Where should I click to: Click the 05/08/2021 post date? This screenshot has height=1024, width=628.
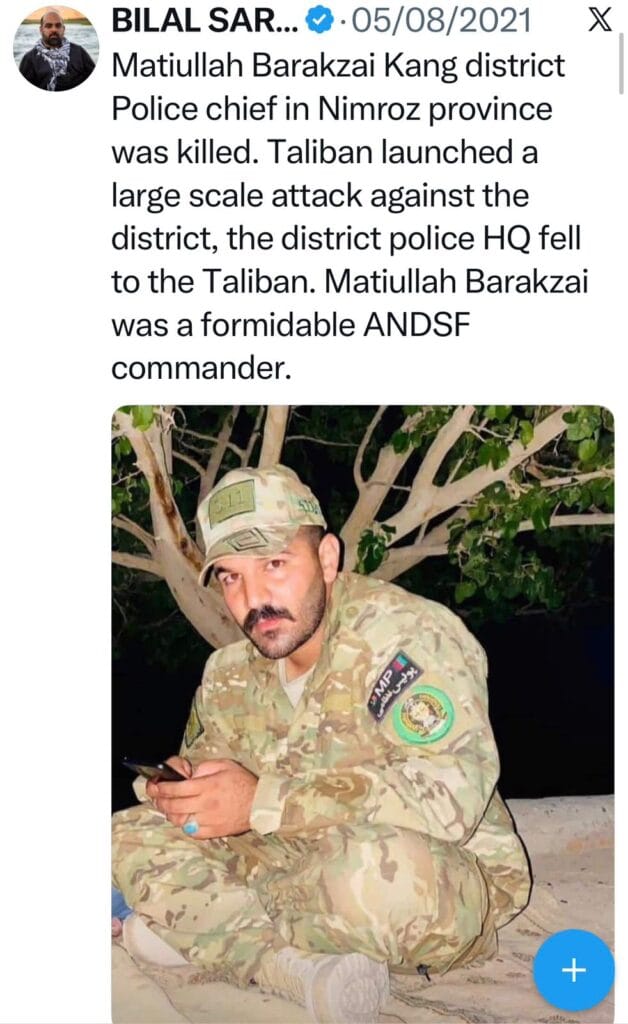coord(441,21)
